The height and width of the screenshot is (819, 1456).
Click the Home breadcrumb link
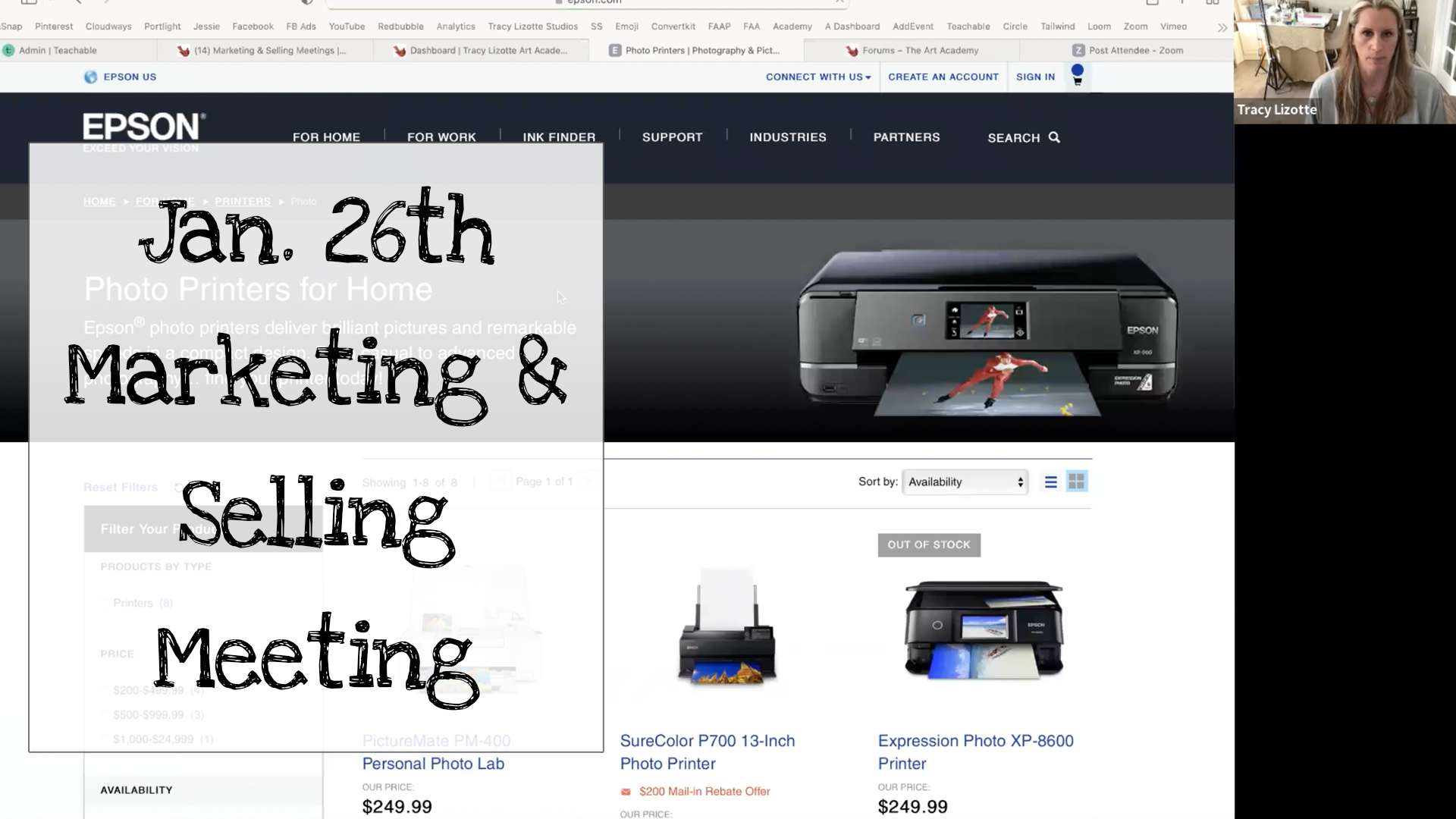[x=99, y=202]
